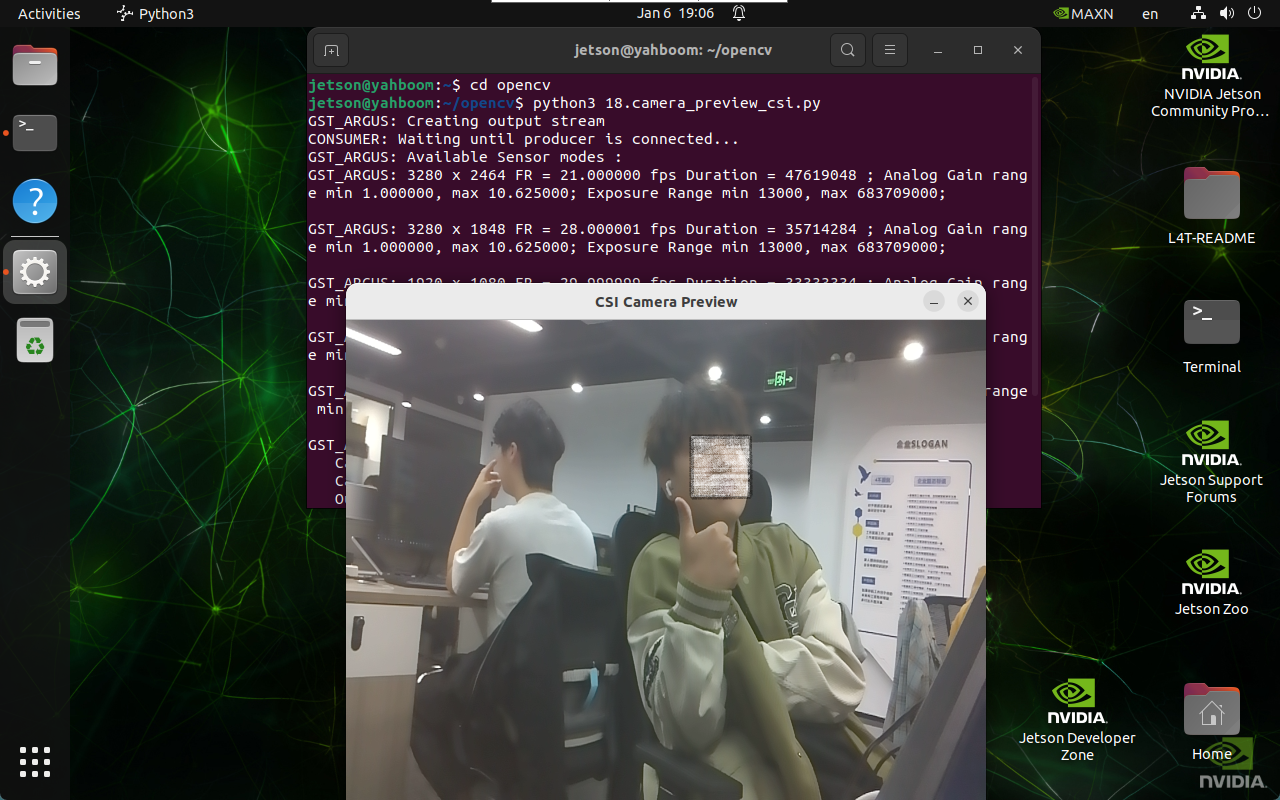Open the system power menu
The height and width of the screenshot is (800, 1280).
click(x=1255, y=14)
